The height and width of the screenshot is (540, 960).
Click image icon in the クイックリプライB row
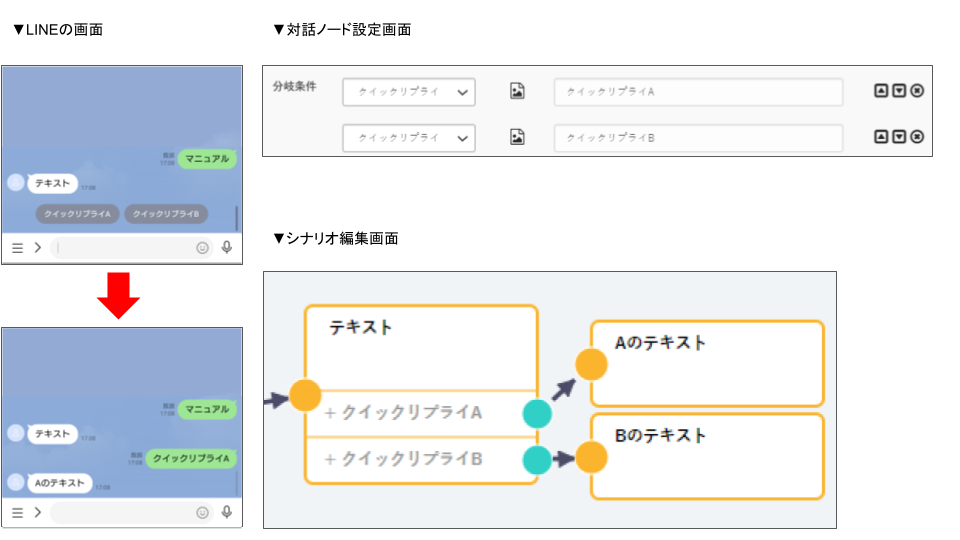pyautogui.click(x=517, y=137)
